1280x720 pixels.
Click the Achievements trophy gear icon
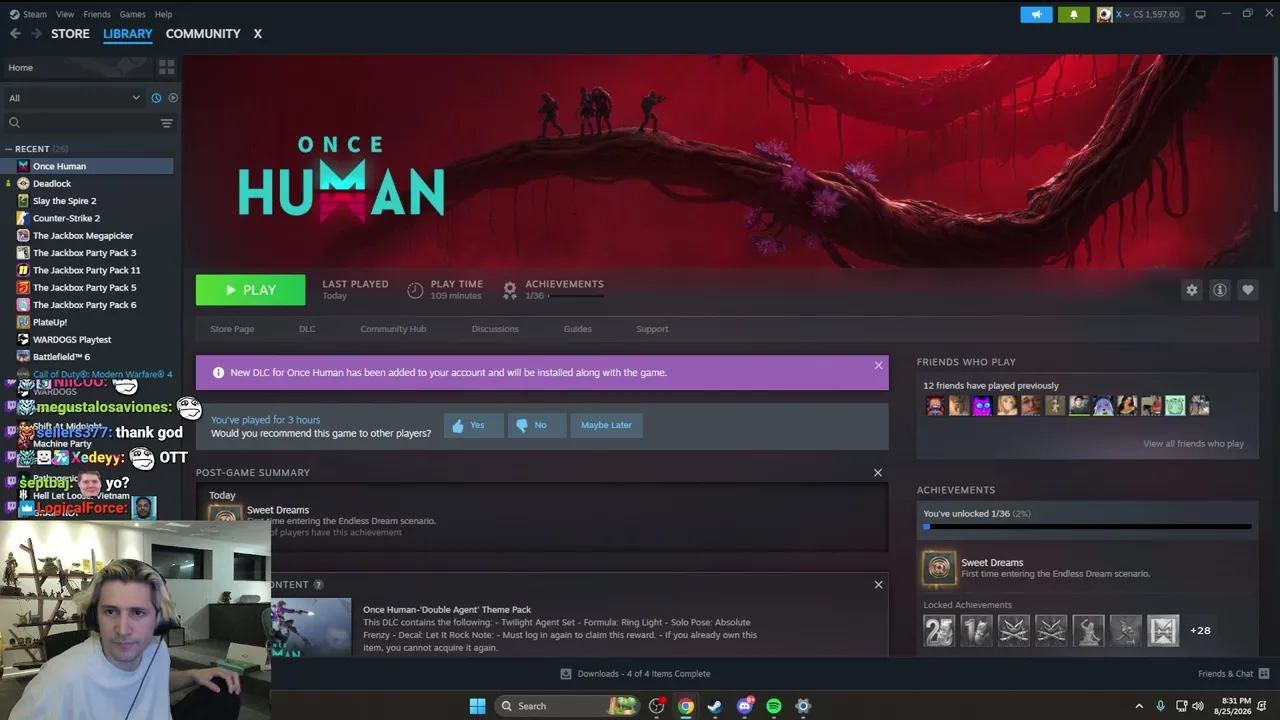[510, 290]
